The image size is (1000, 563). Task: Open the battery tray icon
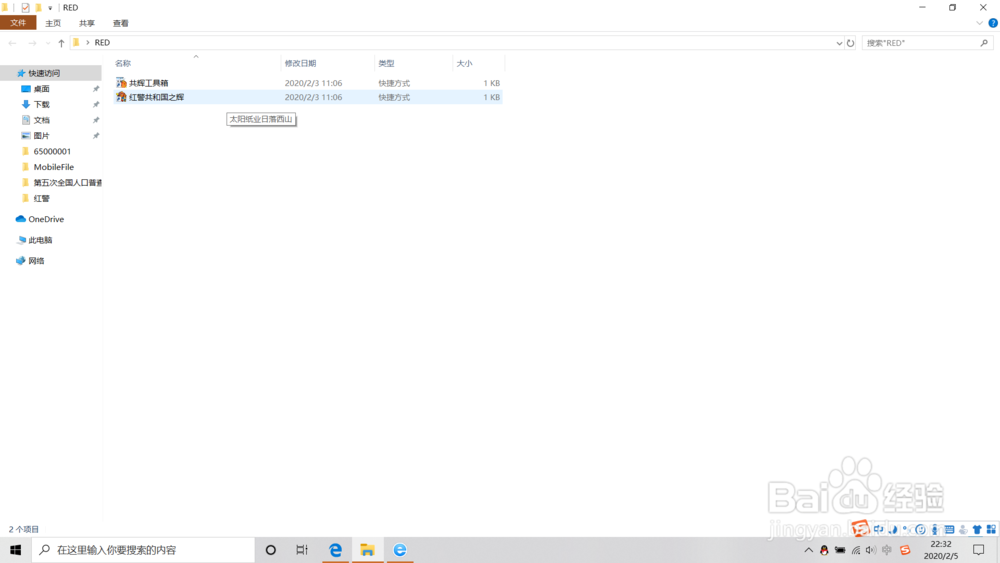point(840,550)
